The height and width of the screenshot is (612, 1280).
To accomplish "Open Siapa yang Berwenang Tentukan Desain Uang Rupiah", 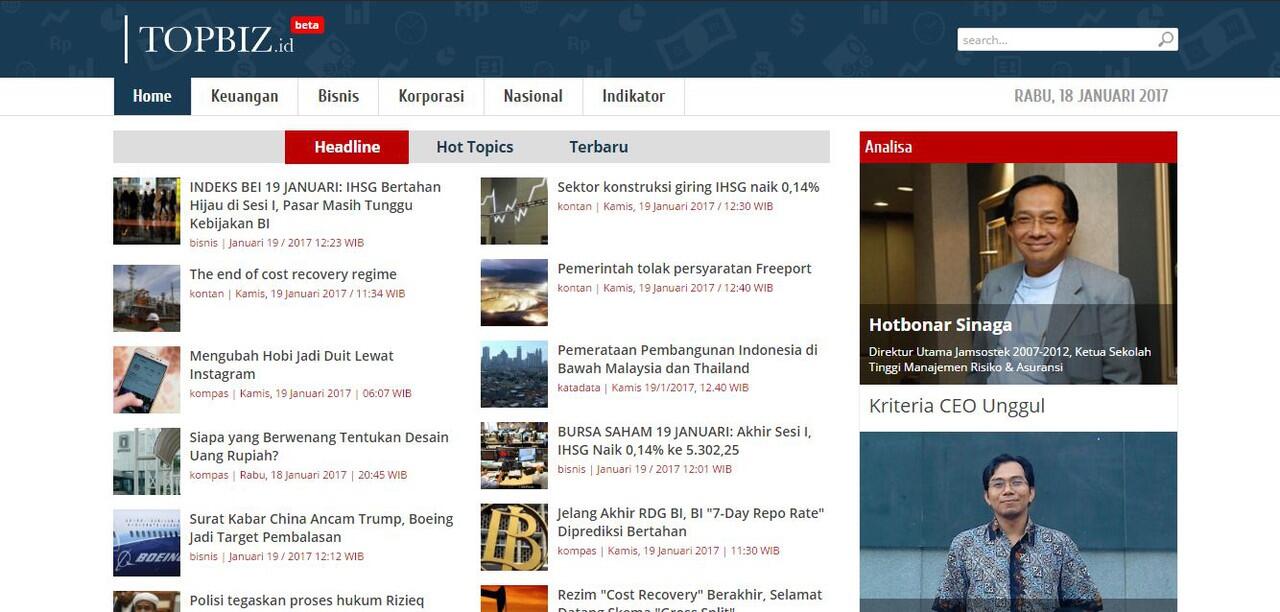I will coord(319,447).
